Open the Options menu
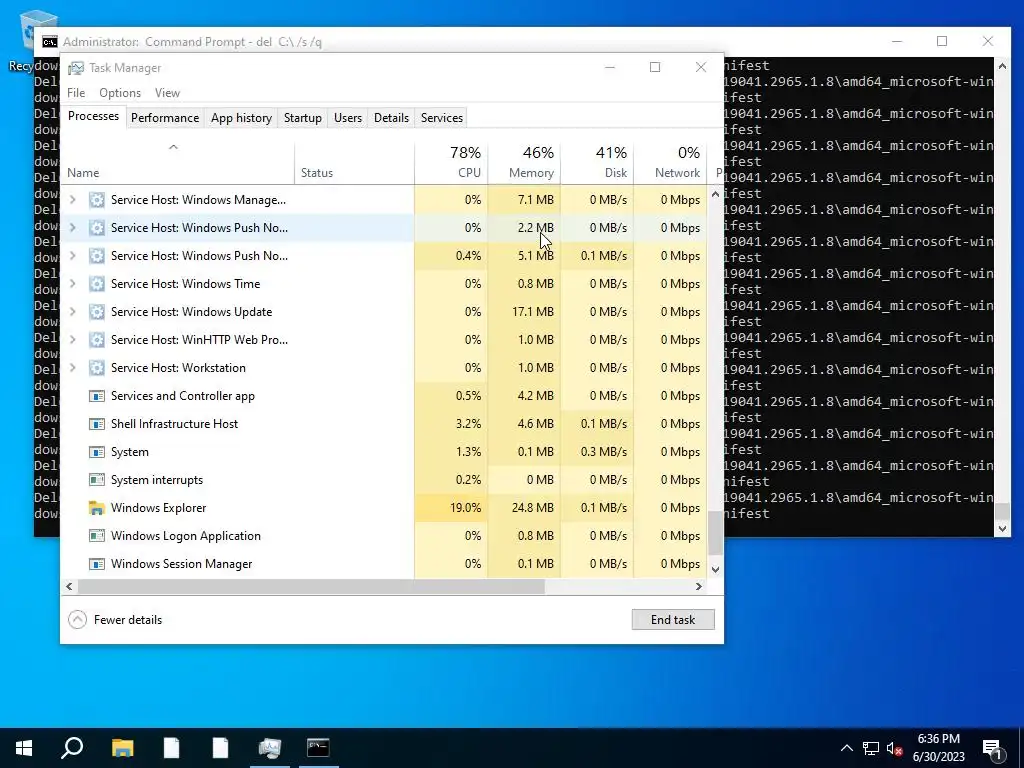This screenshot has width=1024, height=768. (120, 93)
